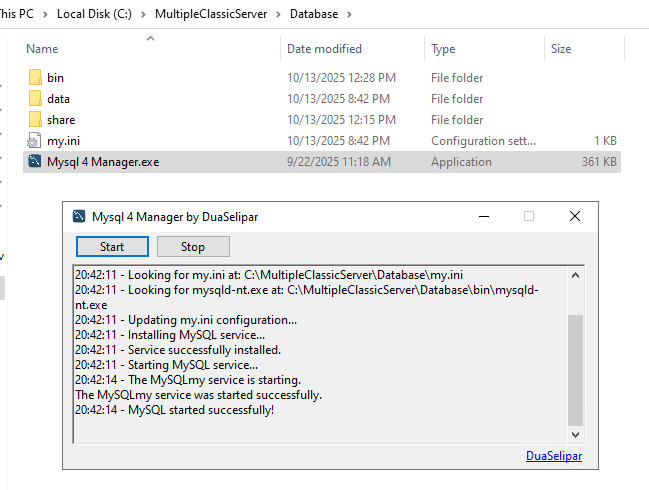
Task: Open the bin folder icon
Action: pos(35,77)
